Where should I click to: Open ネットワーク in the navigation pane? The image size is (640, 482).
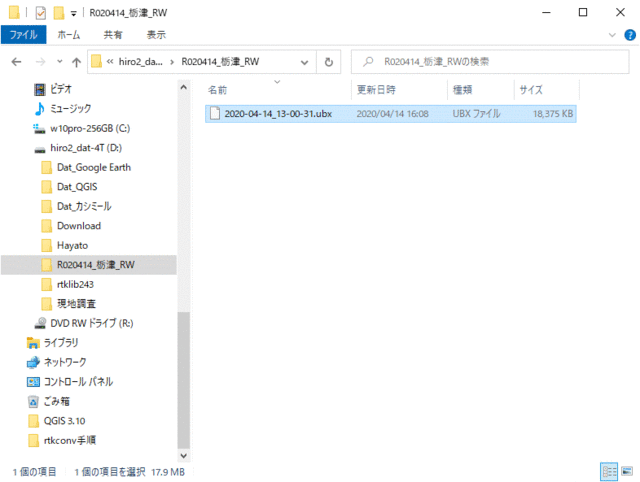(x=65, y=362)
